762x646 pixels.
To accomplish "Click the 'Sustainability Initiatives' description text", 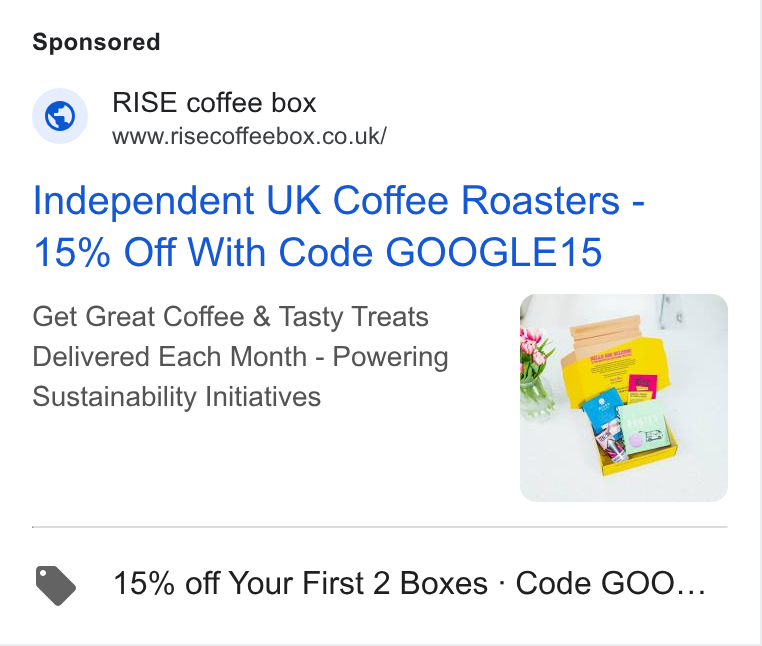I will [176, 397].
